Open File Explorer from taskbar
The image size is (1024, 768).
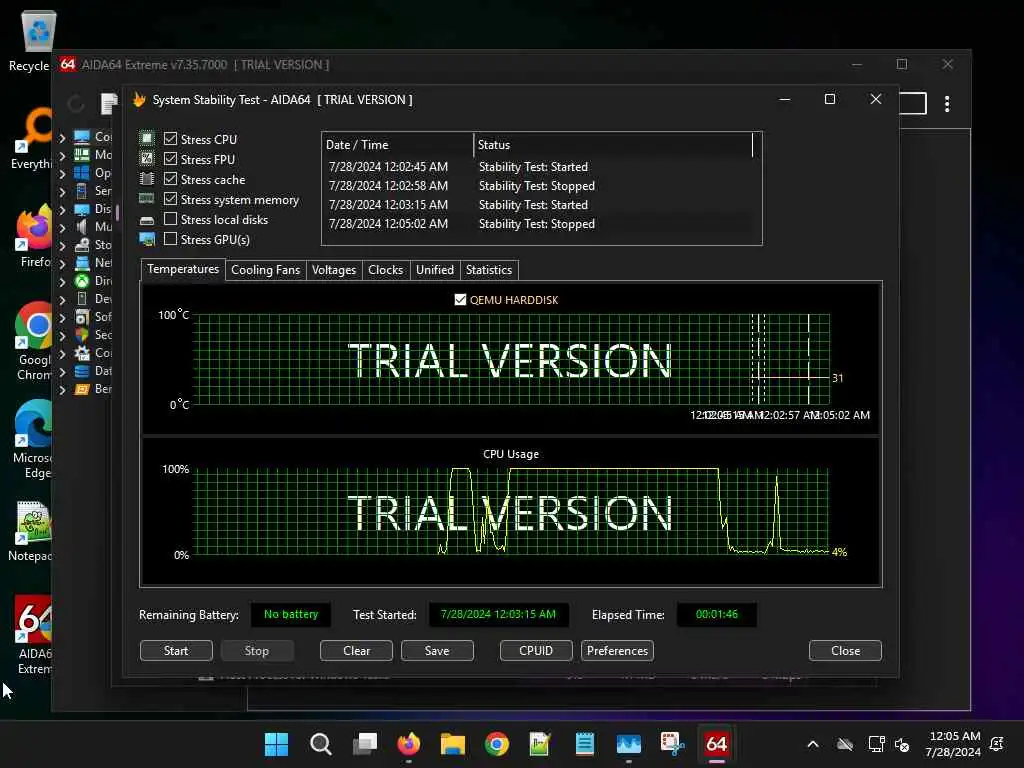tap(453, 744)
